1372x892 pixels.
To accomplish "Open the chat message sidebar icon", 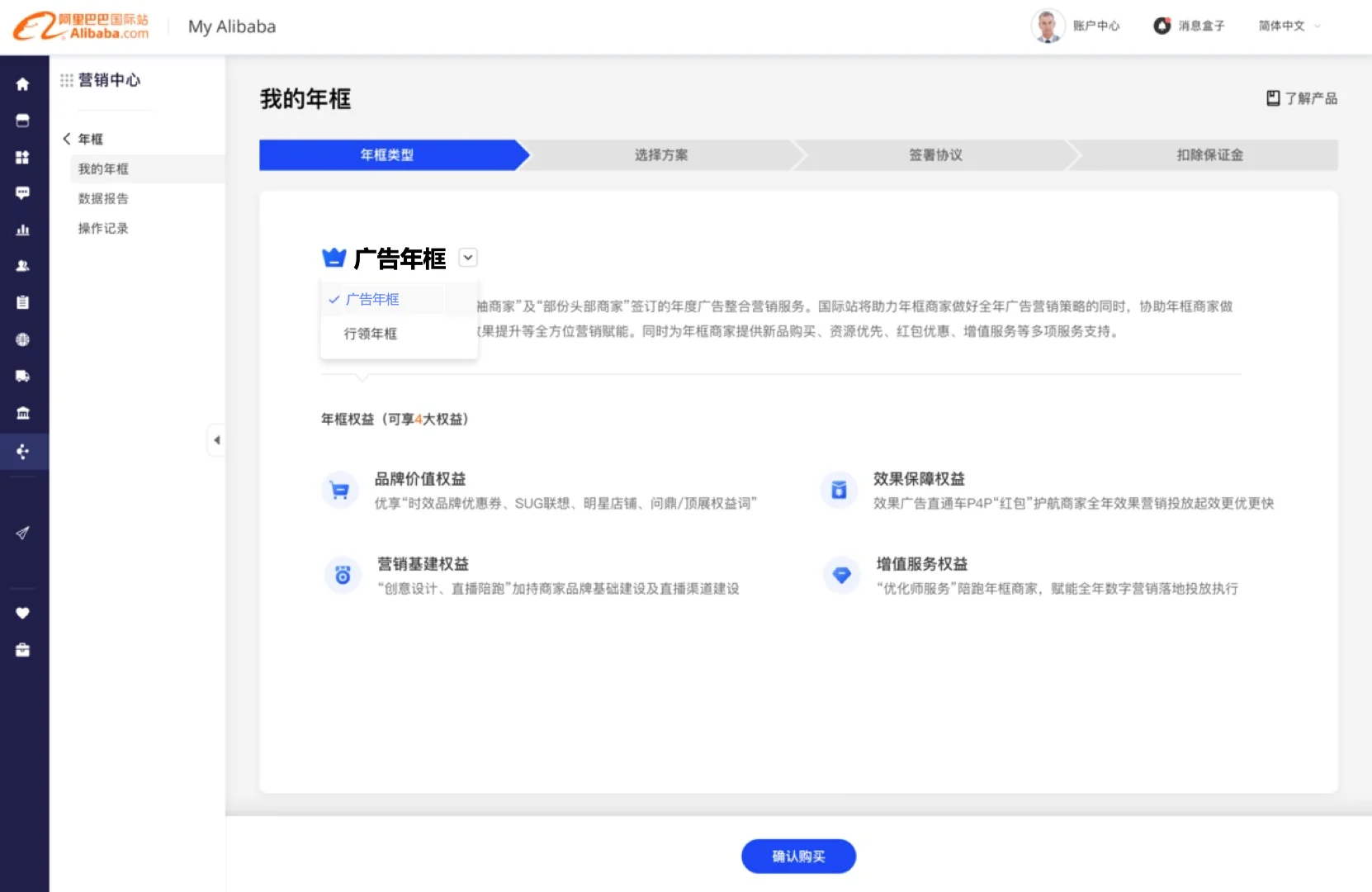I will [22, 193].
